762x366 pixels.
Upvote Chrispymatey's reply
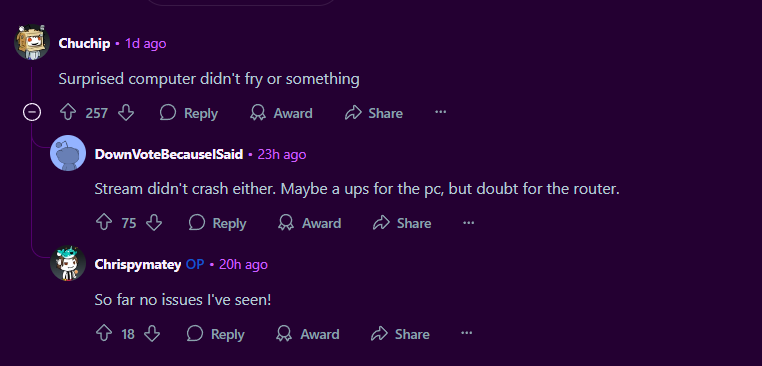point(104,334)
